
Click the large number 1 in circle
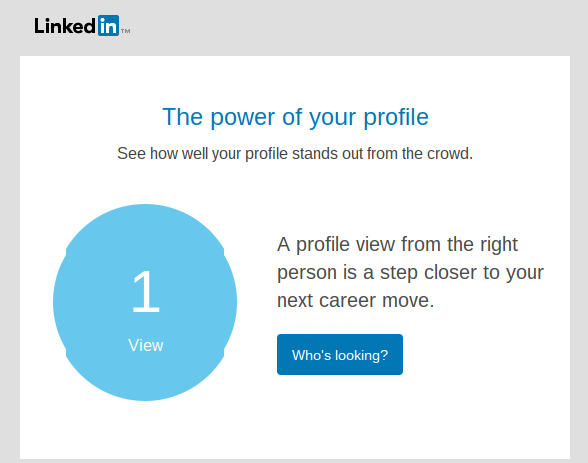click(146, 292)
